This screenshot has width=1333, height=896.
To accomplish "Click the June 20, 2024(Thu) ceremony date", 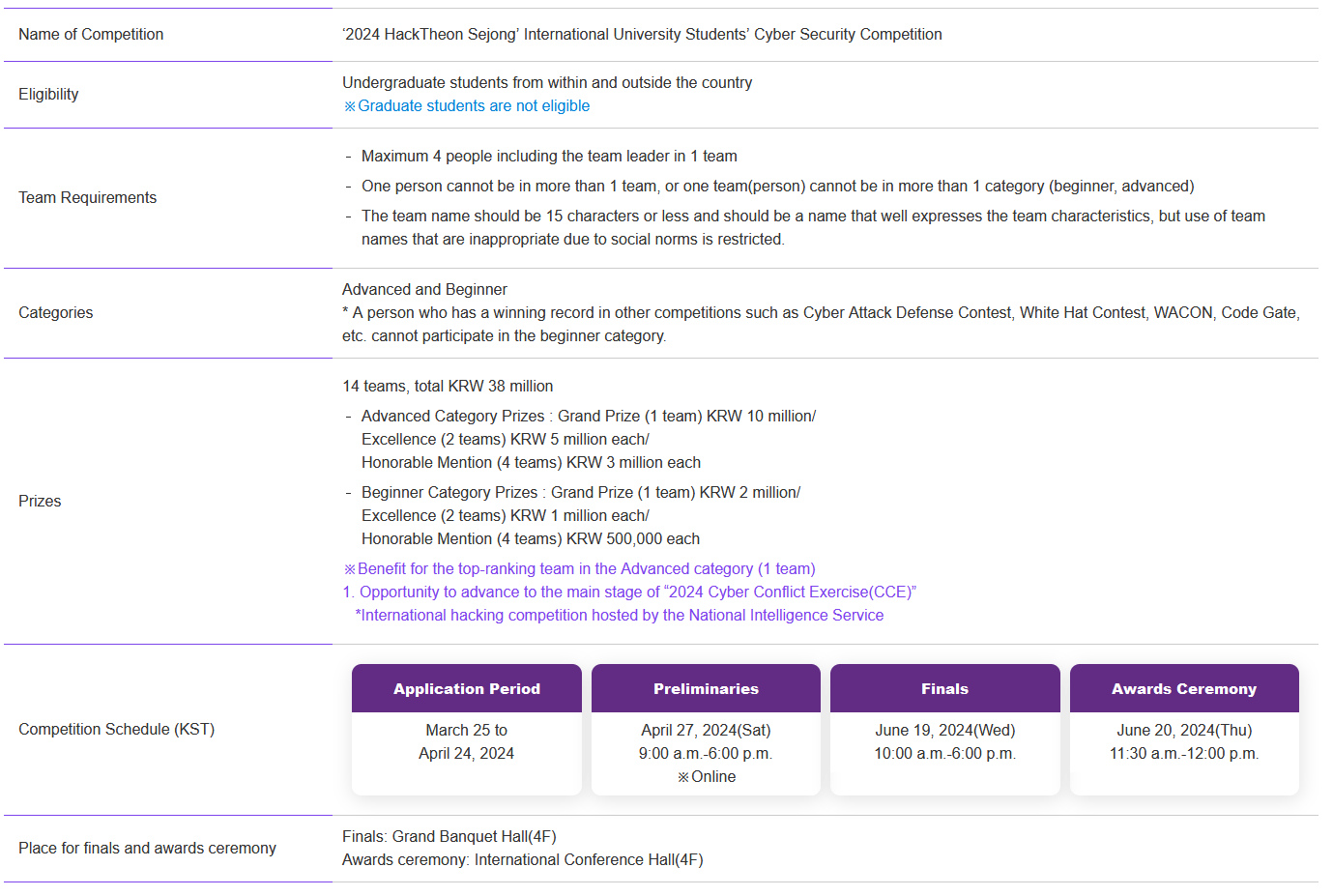I will 1184,730.
